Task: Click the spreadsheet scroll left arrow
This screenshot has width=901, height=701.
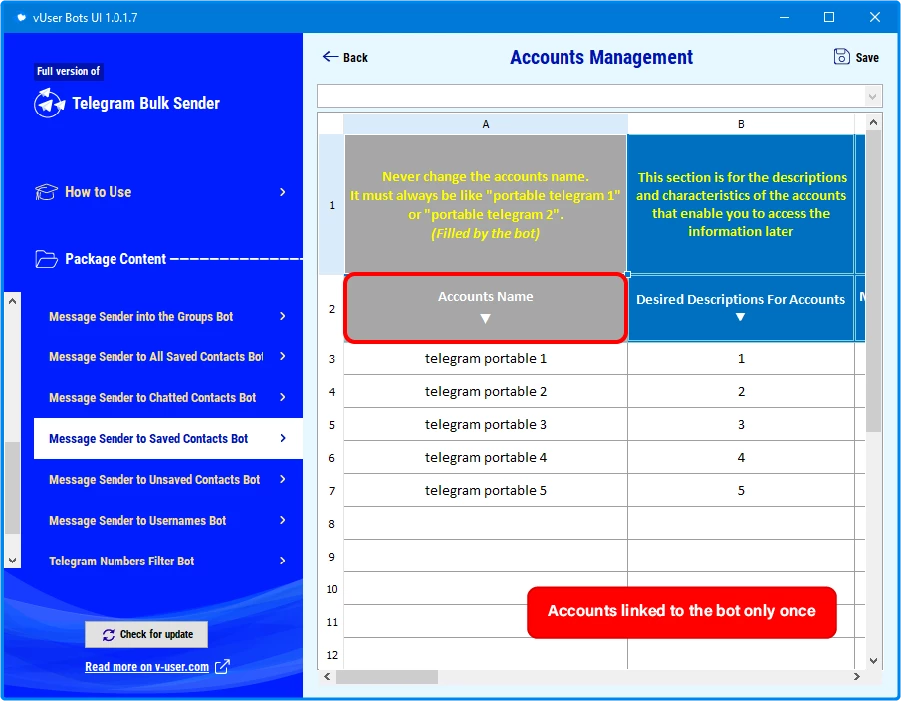Action: point(327,677)
